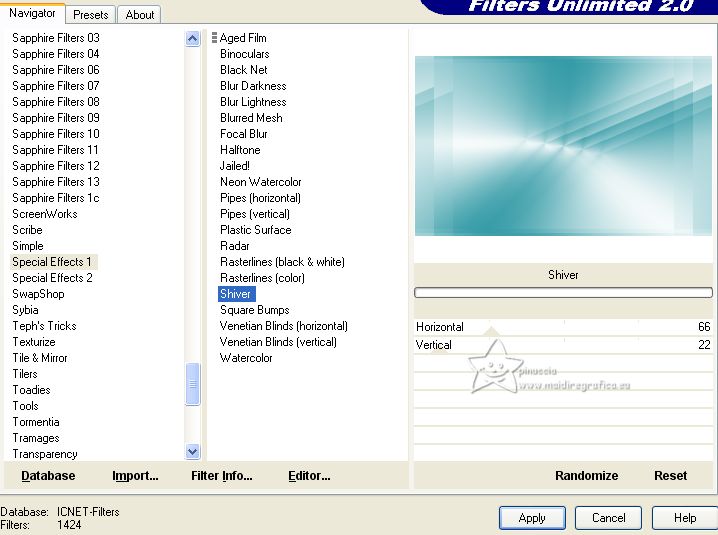The image size is (718, 535).
Task: Select Sapphire Filters 12 category
Action: pyautogui.click(x=55, y=166)
